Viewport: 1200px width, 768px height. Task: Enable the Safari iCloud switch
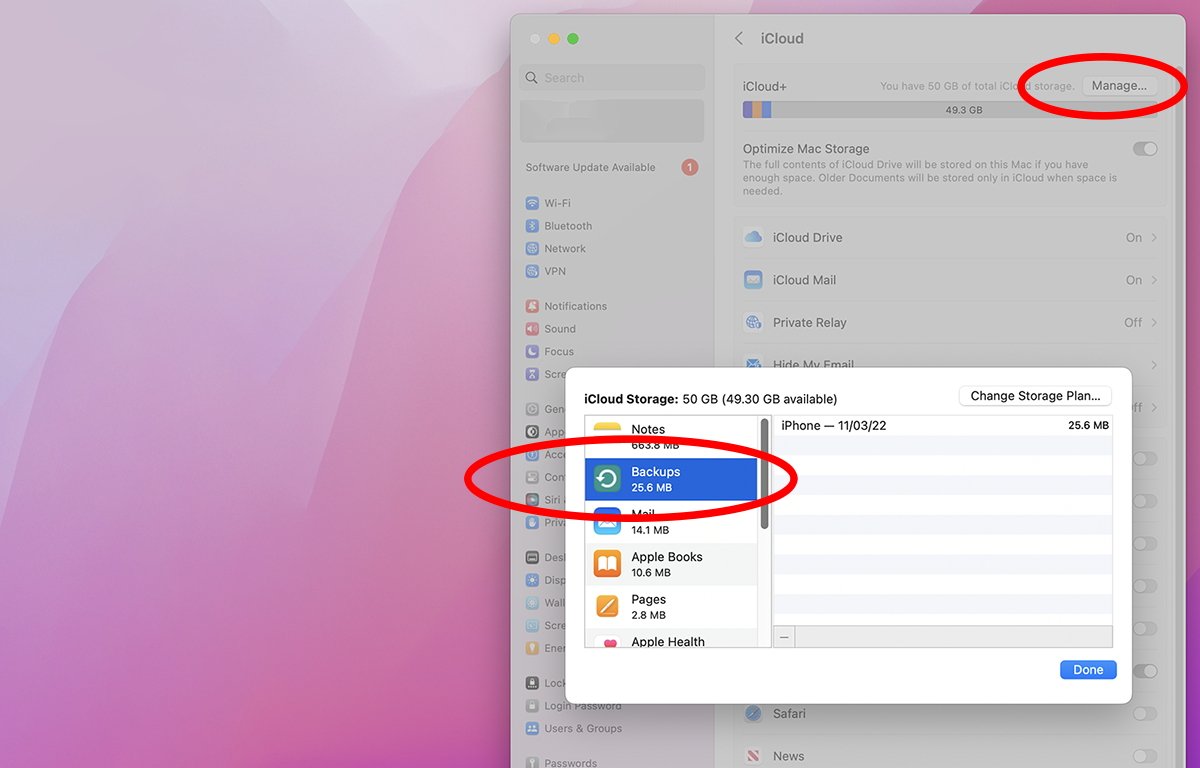(1145, 714)
